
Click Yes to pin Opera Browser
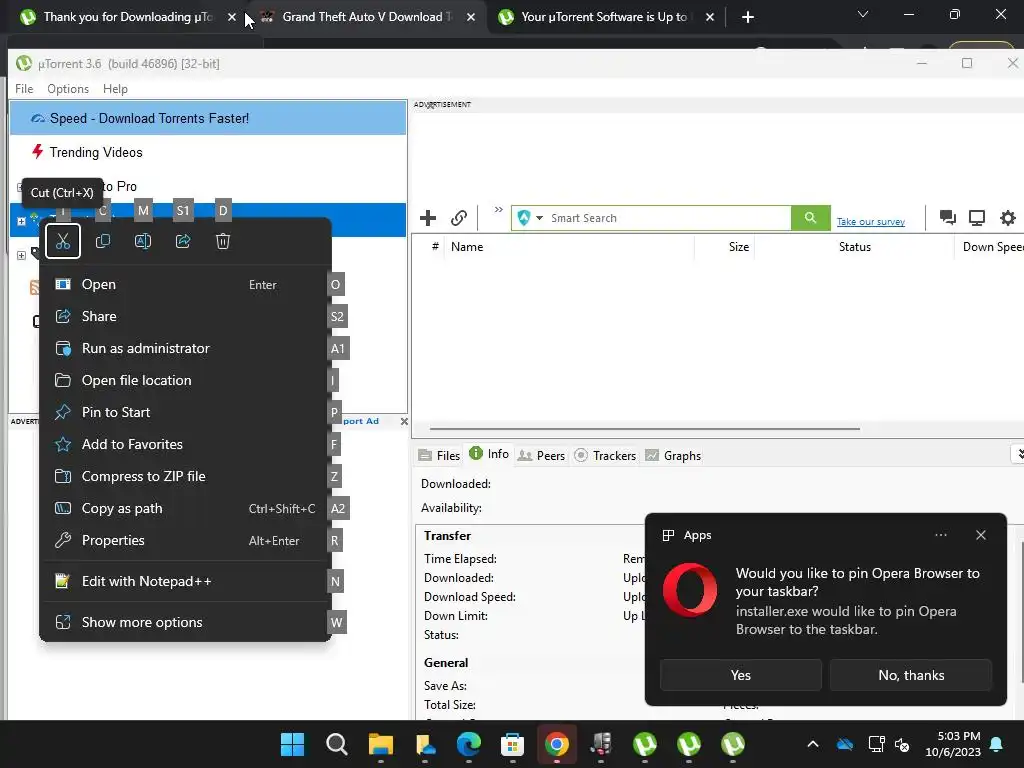pos(741,675)
